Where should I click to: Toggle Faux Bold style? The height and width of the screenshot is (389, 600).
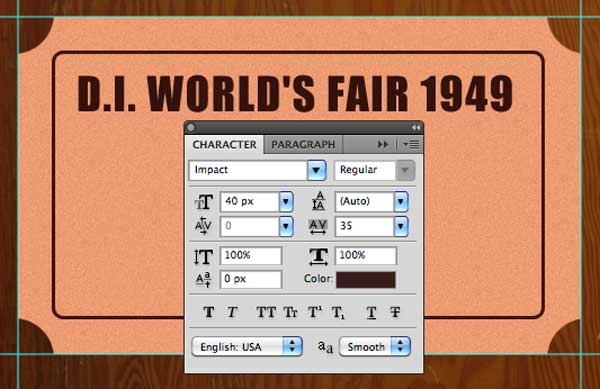[x=209, y=312]
